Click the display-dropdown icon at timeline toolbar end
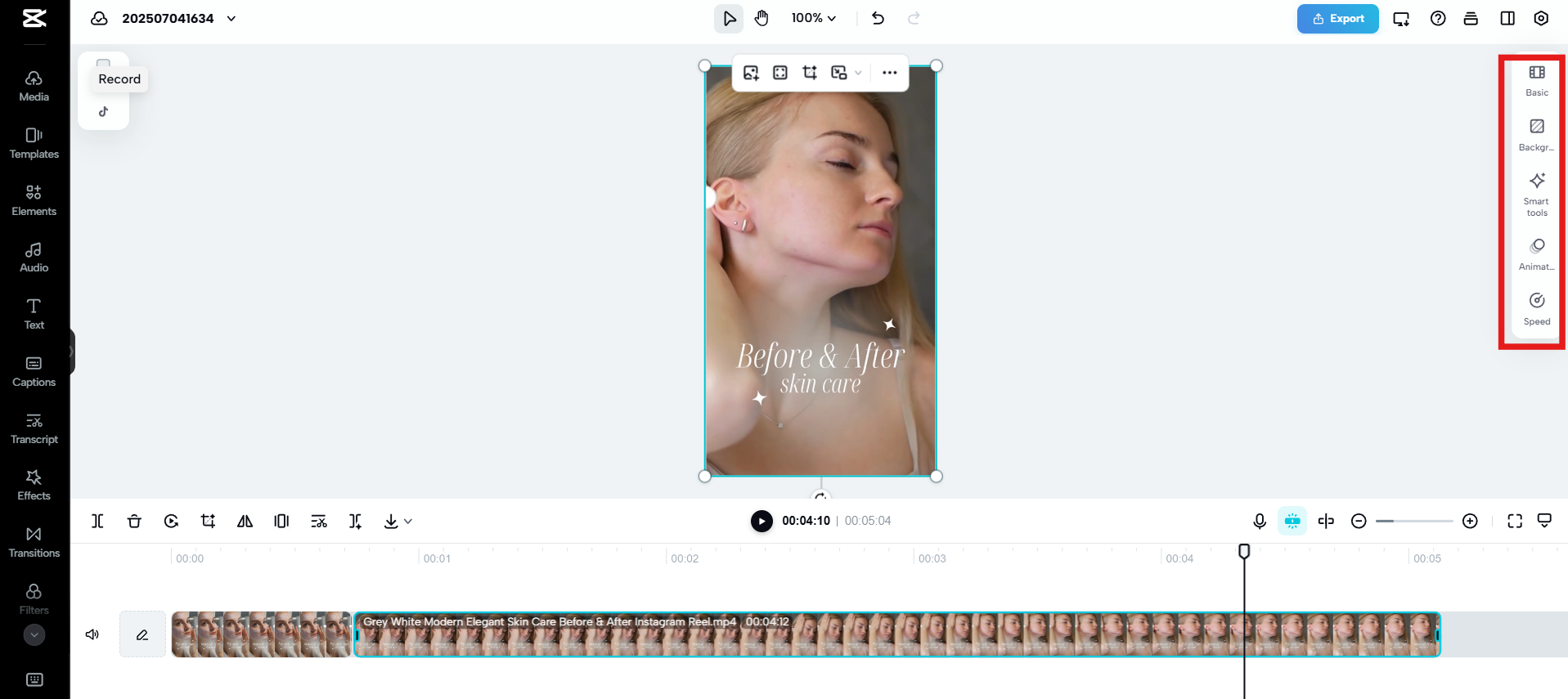Image resolution: width=1568 pixels, height=699 pixels. click(x=1544, y=521)
